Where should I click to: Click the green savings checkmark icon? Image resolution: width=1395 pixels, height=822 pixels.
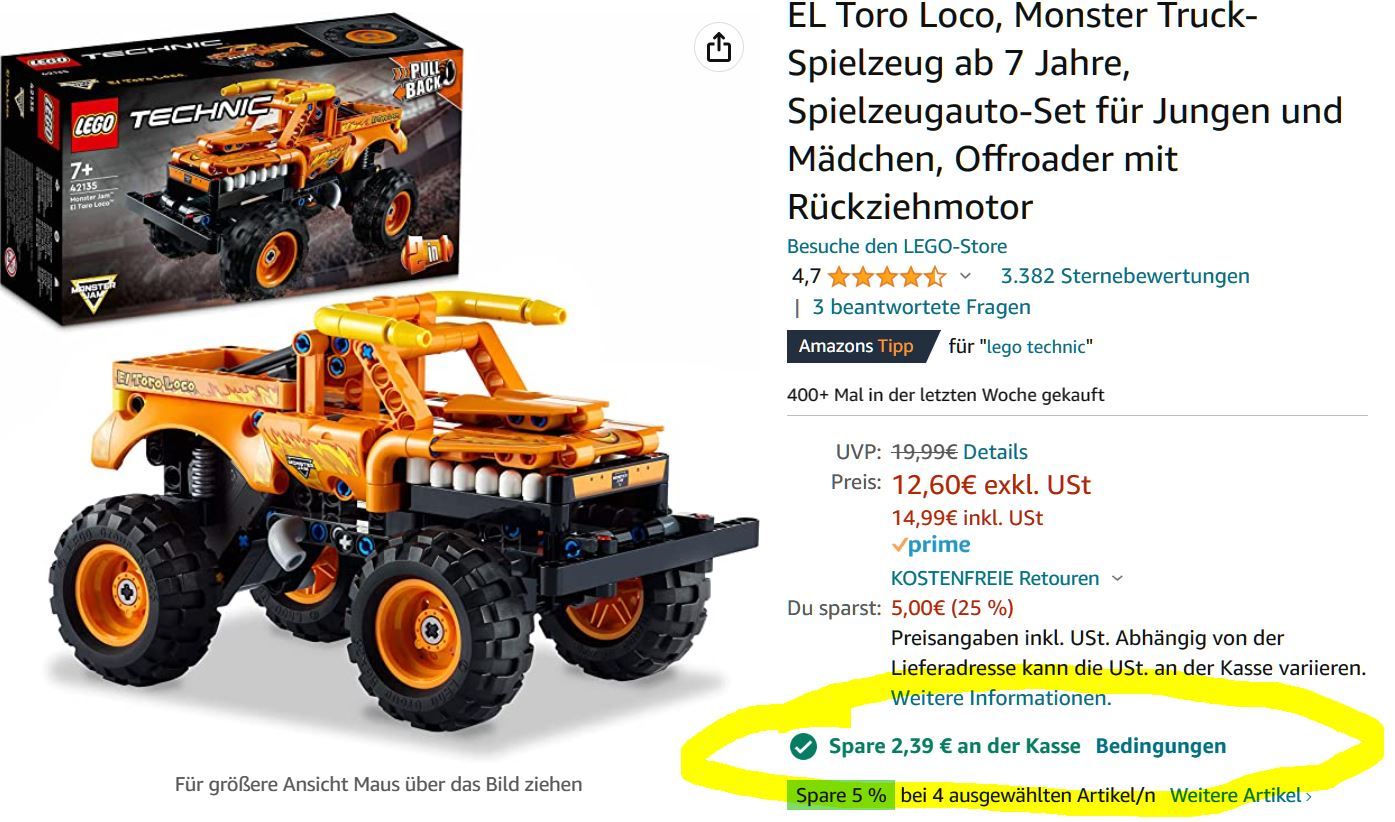(802, 746)
